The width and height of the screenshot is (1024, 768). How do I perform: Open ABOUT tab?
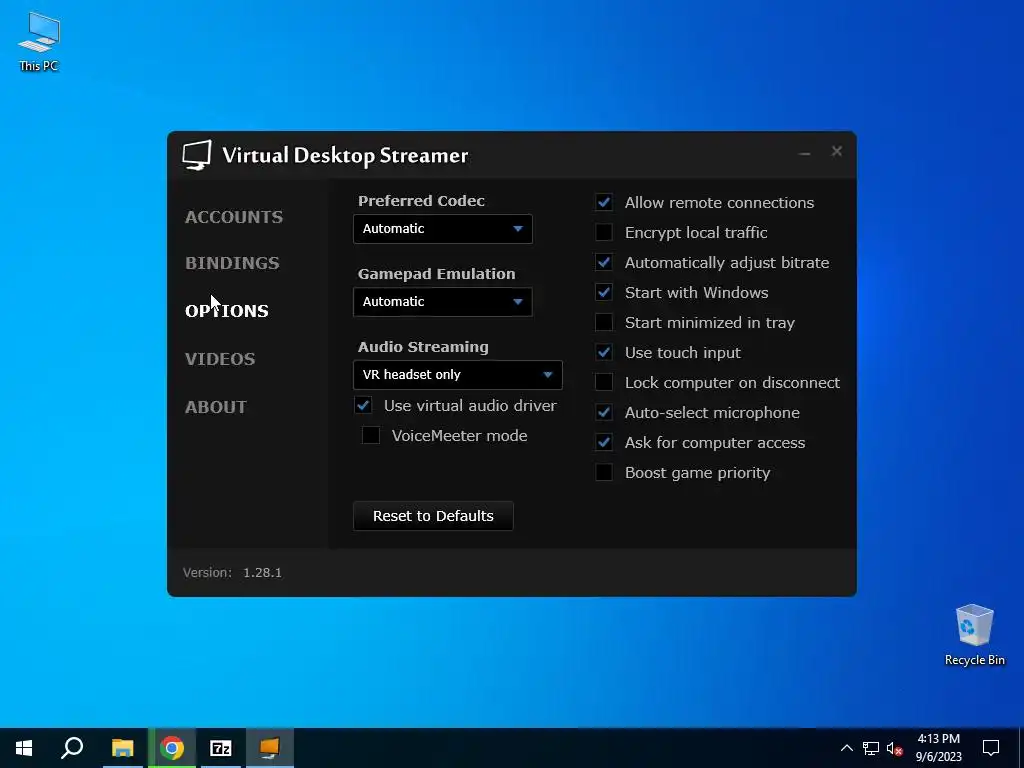[x=216, y=407]
